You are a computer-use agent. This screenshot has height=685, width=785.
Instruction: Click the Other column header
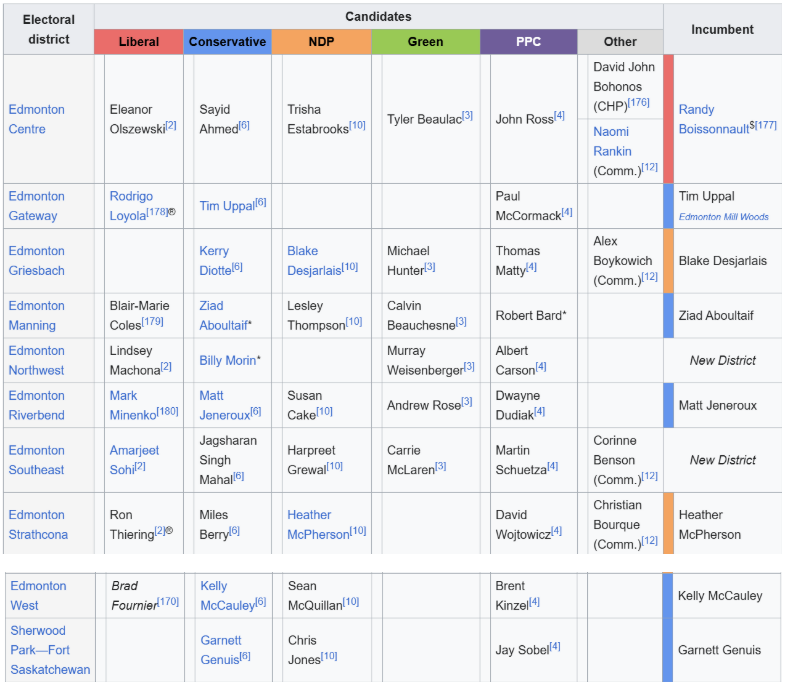620,42
